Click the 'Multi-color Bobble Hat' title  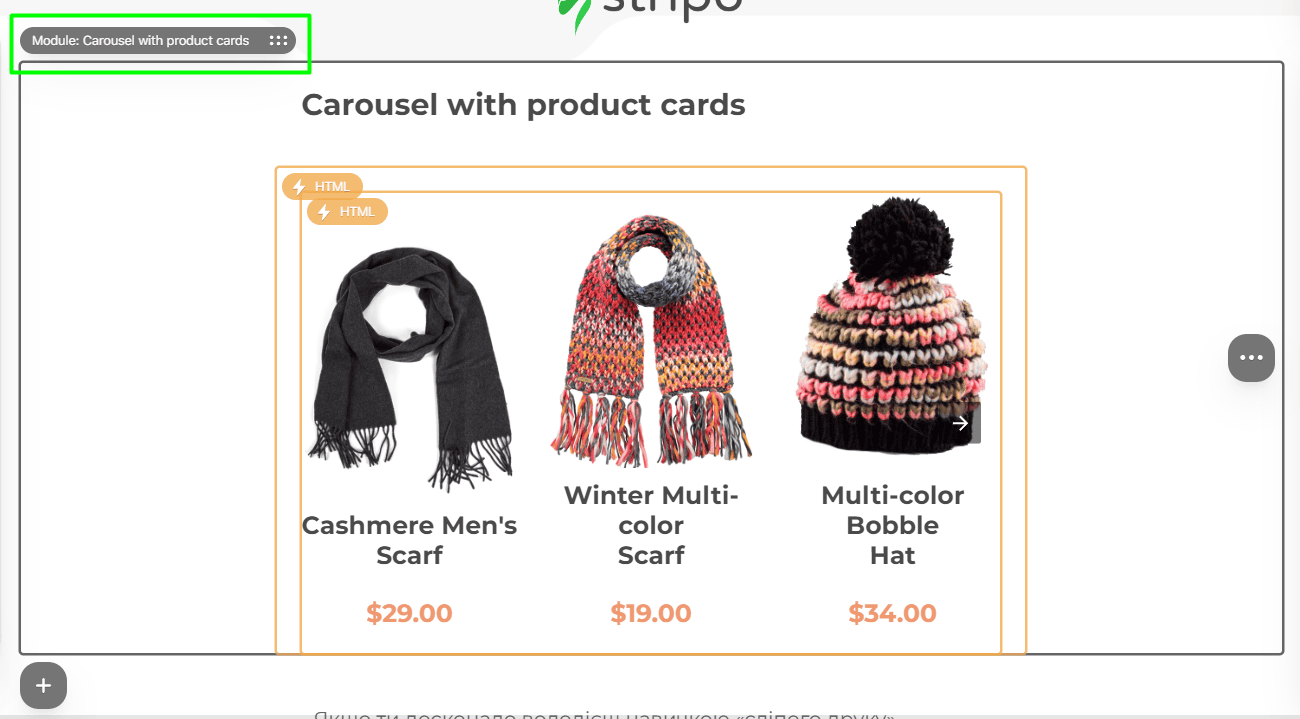pyautogui.click(x=893, y=525)
